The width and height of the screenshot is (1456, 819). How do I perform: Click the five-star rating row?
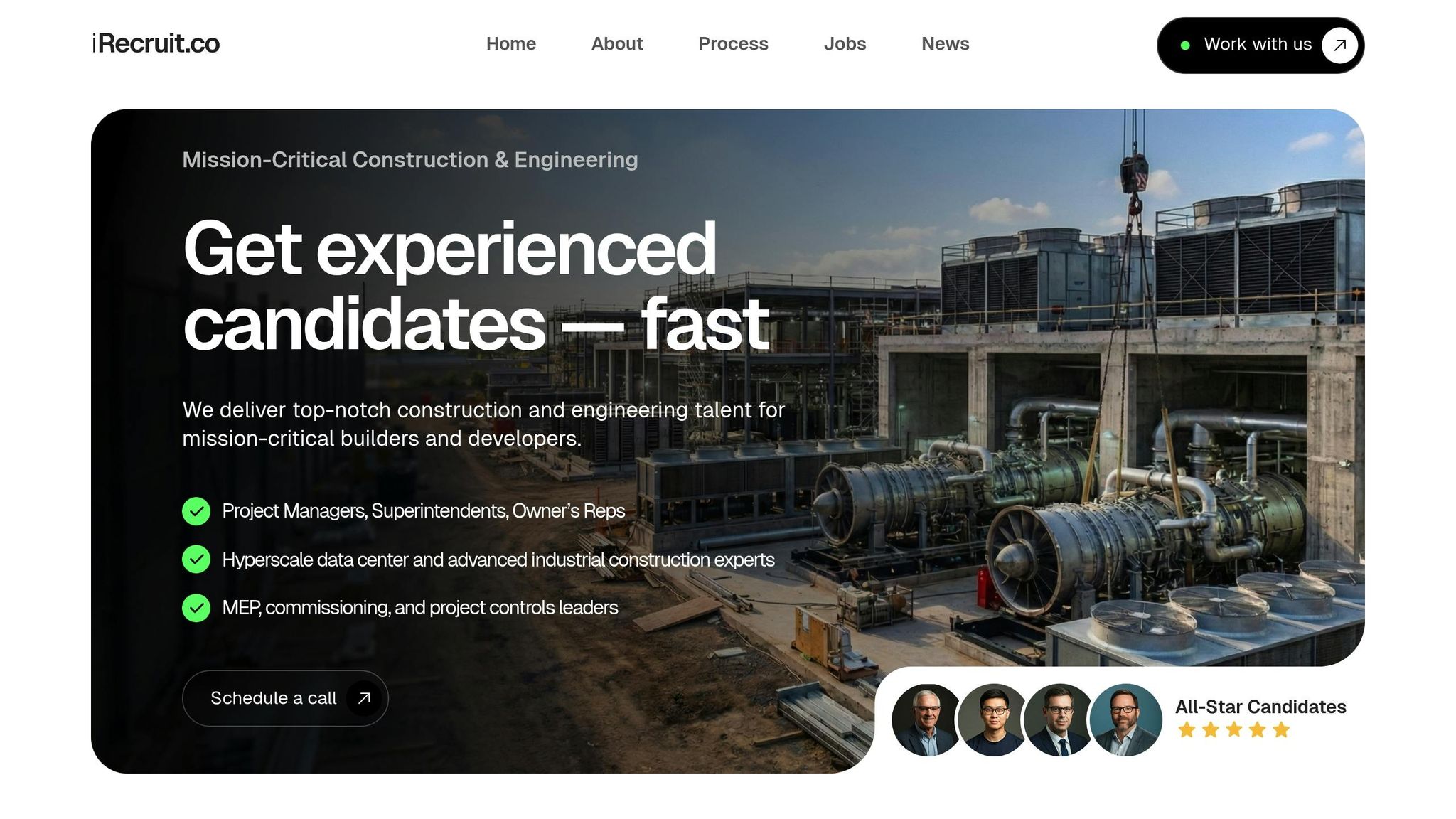point(1233,730)
